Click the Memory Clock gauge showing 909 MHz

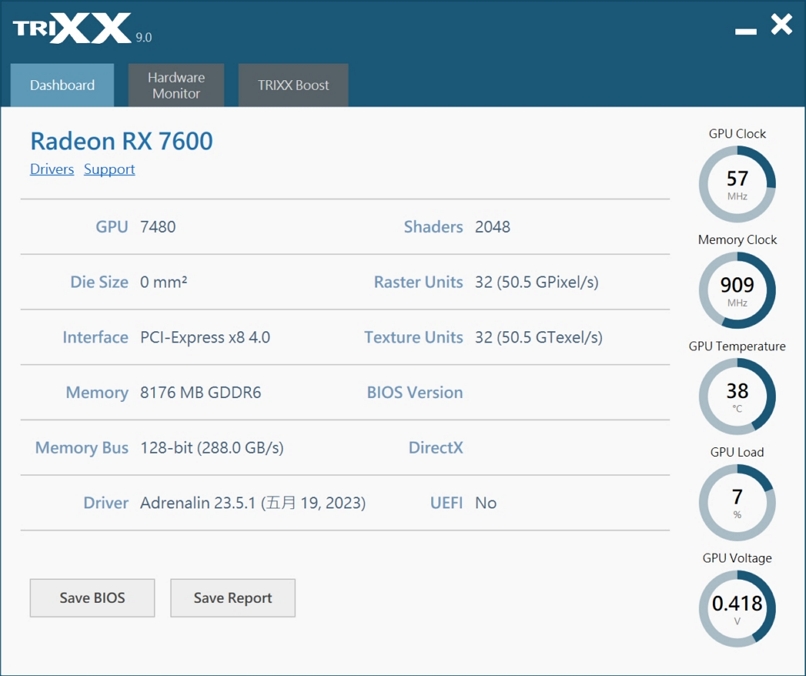(737, 290)
